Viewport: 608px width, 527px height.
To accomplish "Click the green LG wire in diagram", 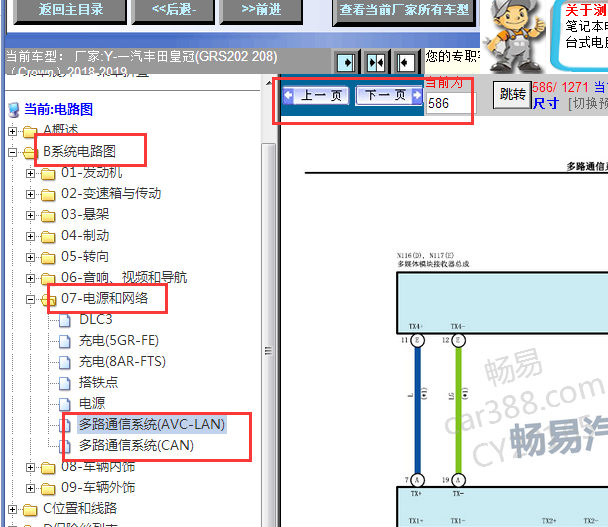I will pyautogui.click(x=458, y=410).
